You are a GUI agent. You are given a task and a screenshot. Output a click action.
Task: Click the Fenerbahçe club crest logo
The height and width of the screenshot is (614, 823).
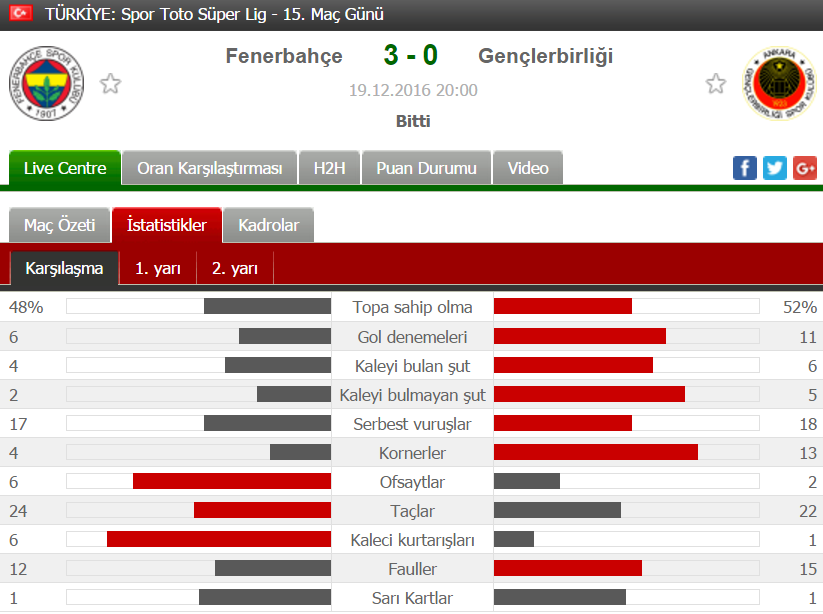point(46,83)
